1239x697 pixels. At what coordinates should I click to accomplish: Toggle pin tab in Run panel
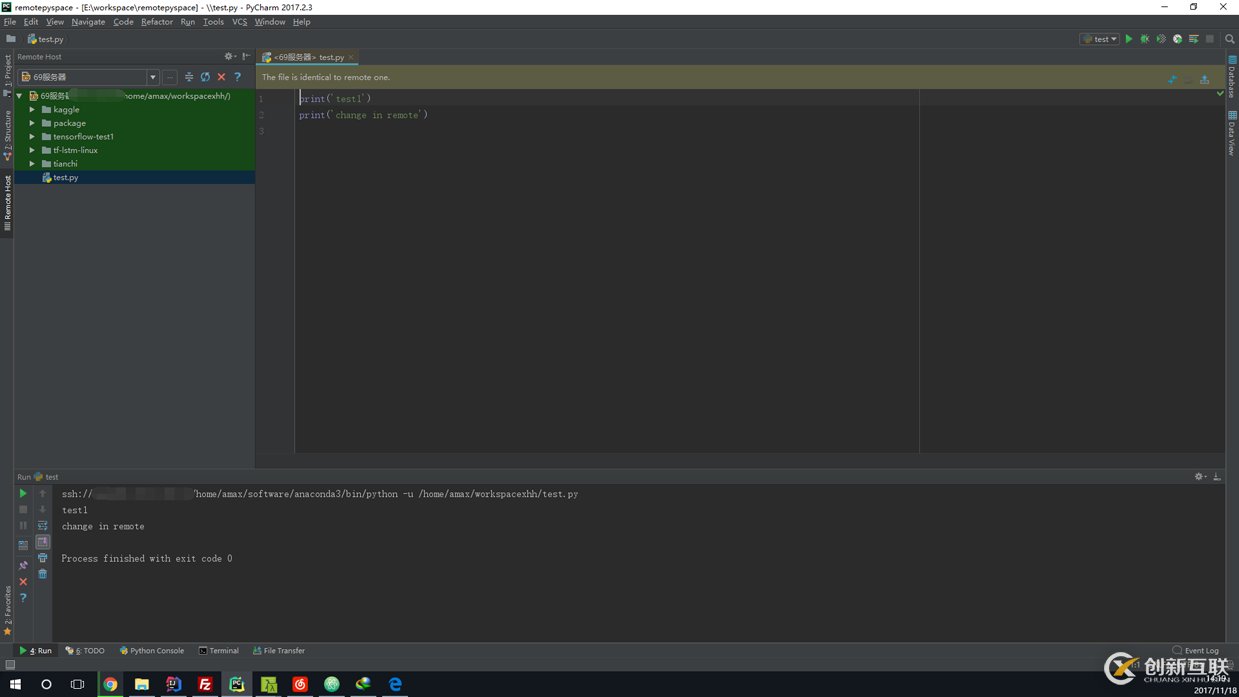(23, 565)
